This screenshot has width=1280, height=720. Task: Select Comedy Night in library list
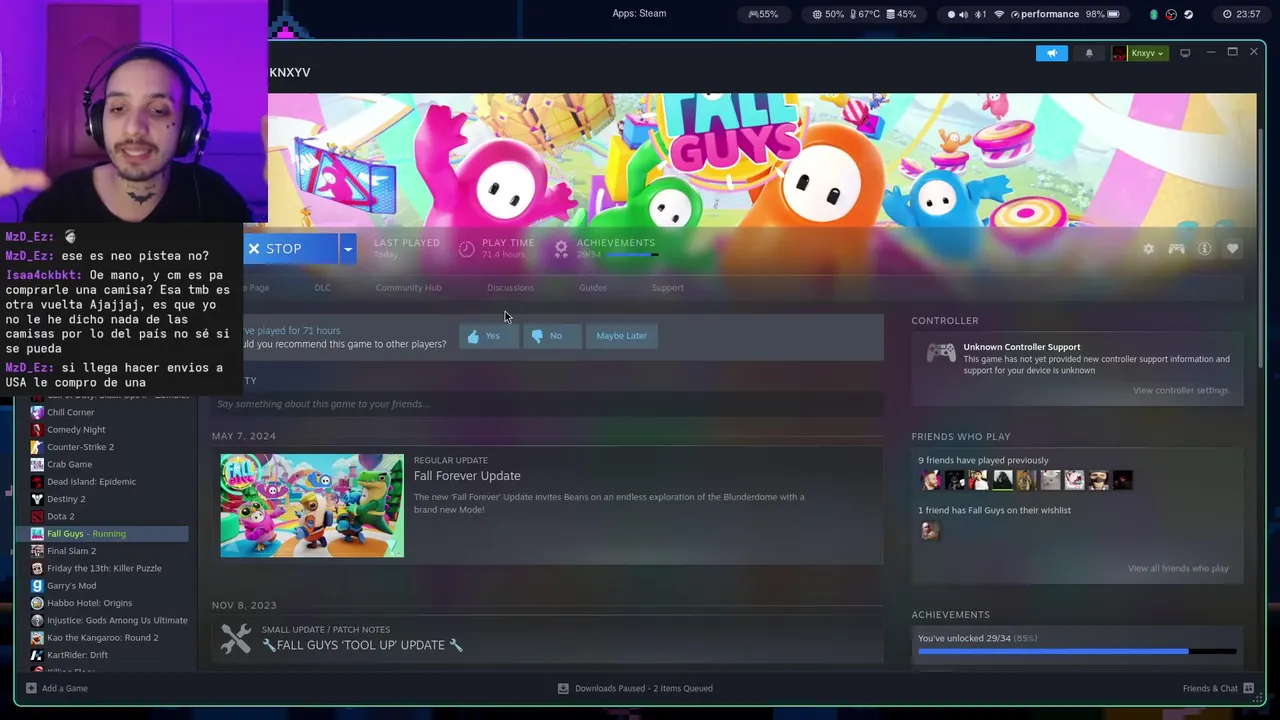(x=76, y=430)
